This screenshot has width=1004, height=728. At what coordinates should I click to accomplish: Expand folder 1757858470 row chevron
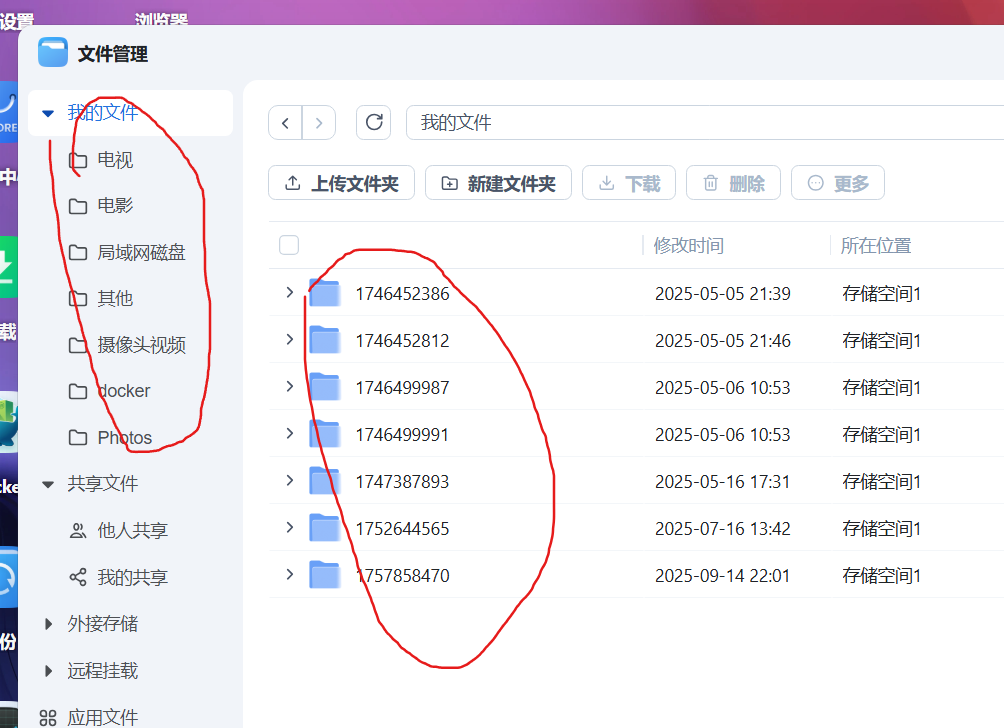(x=289, y=574)
